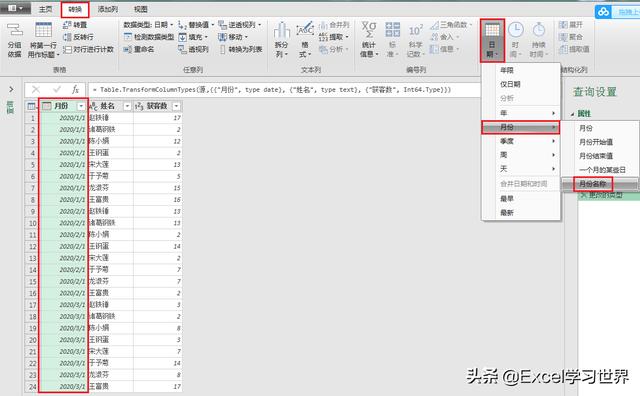Click 对行进行计数 (Count Rows)

pos(89,49)
